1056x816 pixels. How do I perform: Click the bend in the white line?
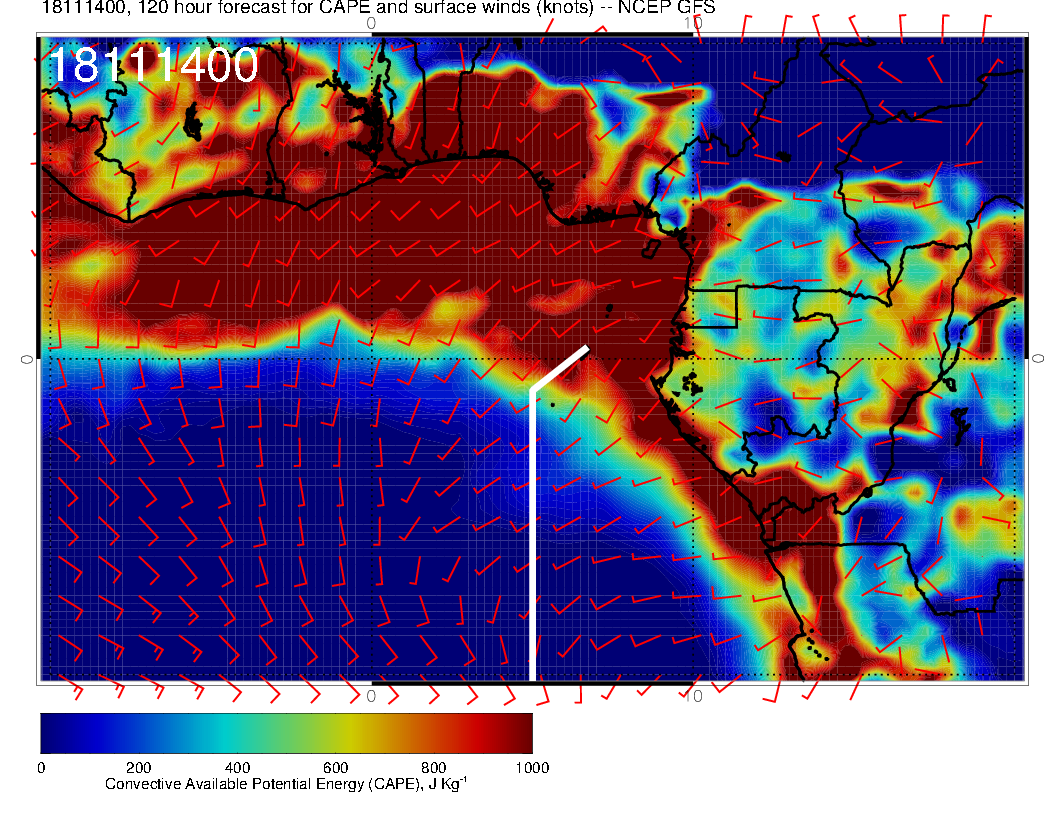click(x=532, y=389)
